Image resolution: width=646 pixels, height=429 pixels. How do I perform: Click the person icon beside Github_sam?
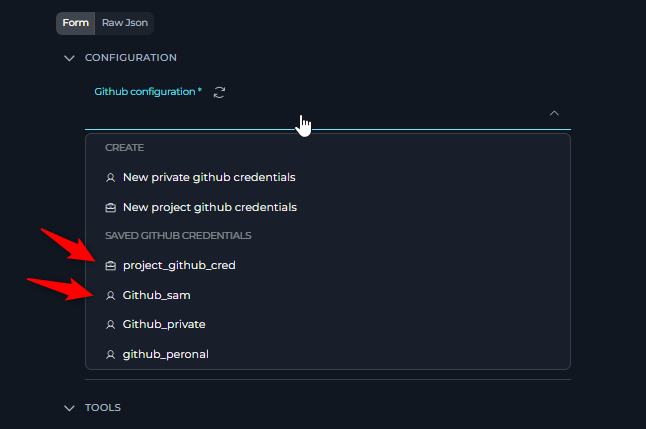tap(110, 296)
